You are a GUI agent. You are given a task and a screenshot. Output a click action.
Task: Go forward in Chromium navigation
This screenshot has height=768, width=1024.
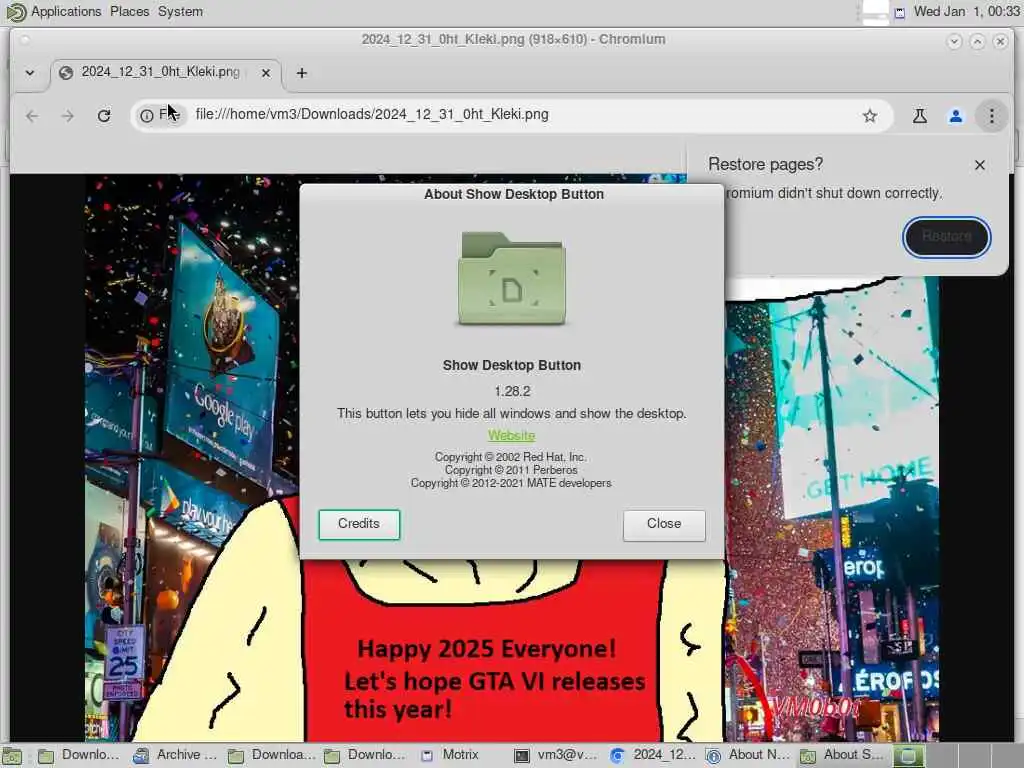(68, 116)
